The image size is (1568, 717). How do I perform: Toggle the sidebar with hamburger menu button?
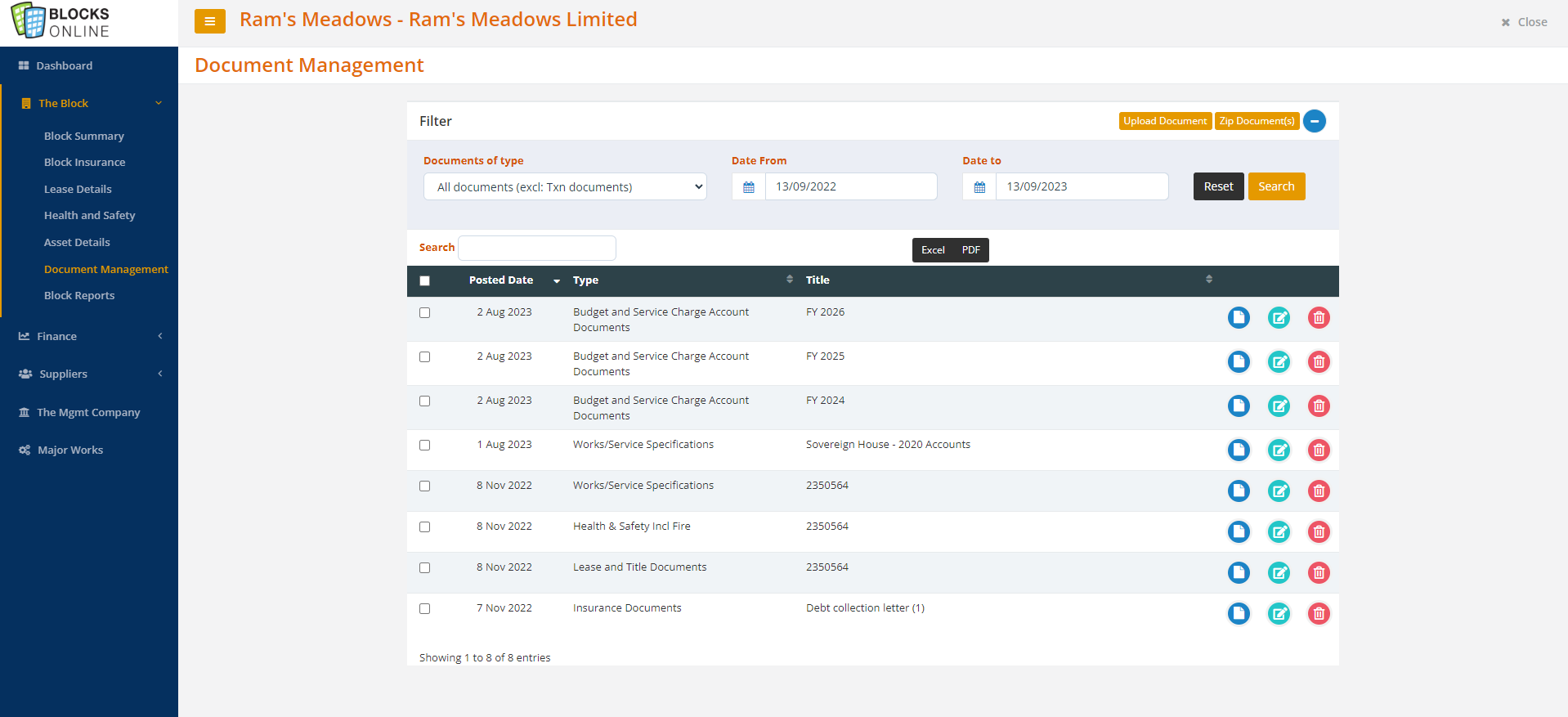(x=210, y=21)
